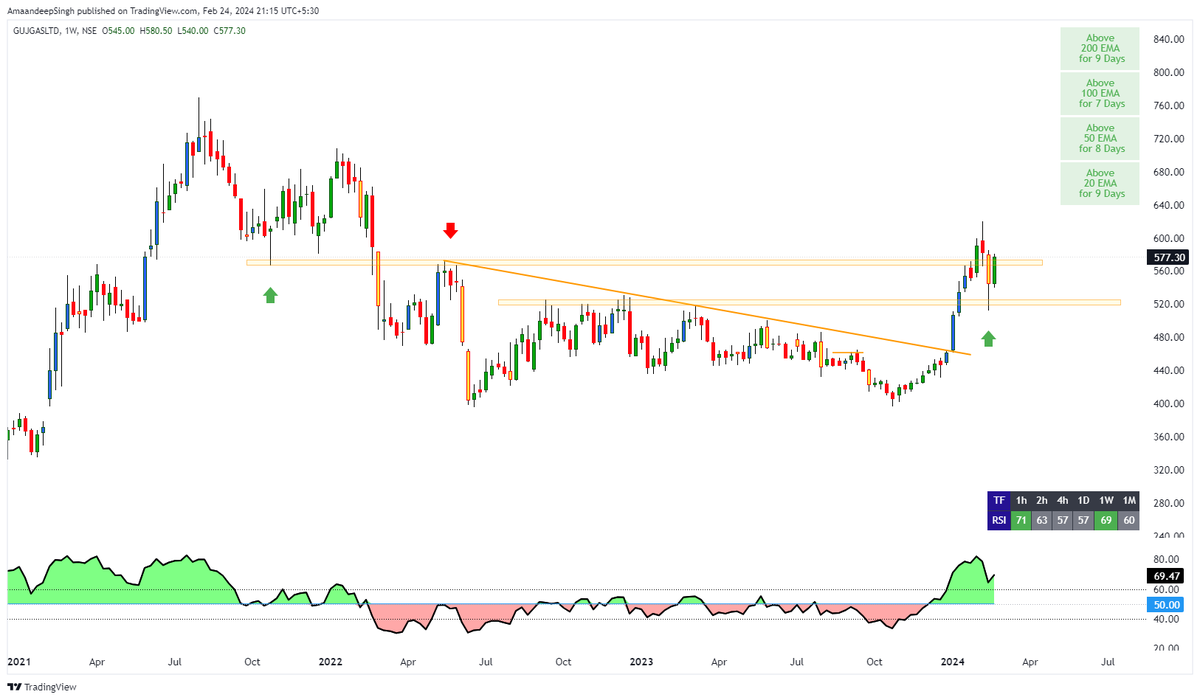Click the 640.00 price axis label
The width and height of the screenshot is (1200, 700).
(1168, 205)
